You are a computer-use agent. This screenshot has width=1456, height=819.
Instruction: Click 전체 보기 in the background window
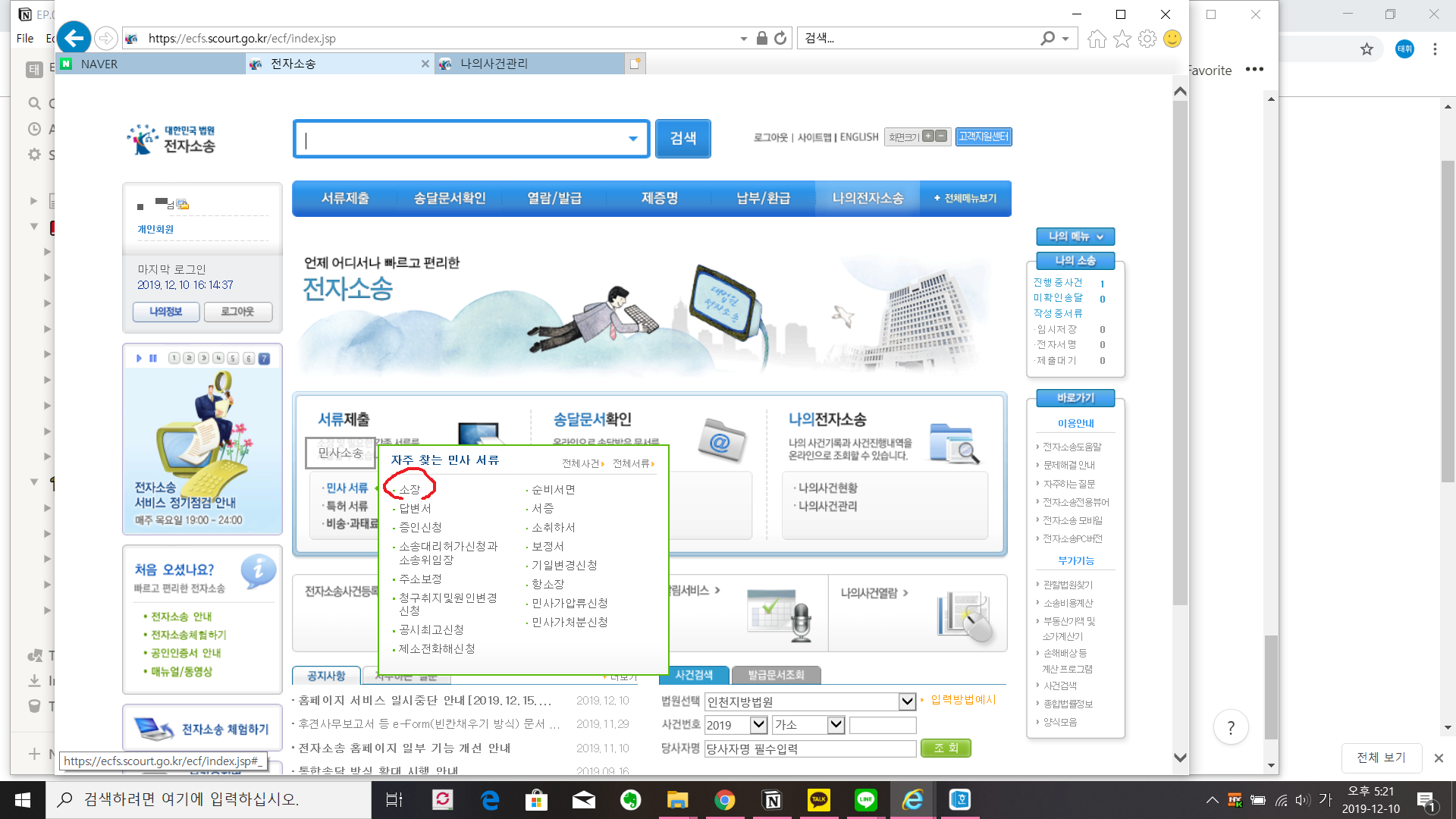pos(1381,758)
